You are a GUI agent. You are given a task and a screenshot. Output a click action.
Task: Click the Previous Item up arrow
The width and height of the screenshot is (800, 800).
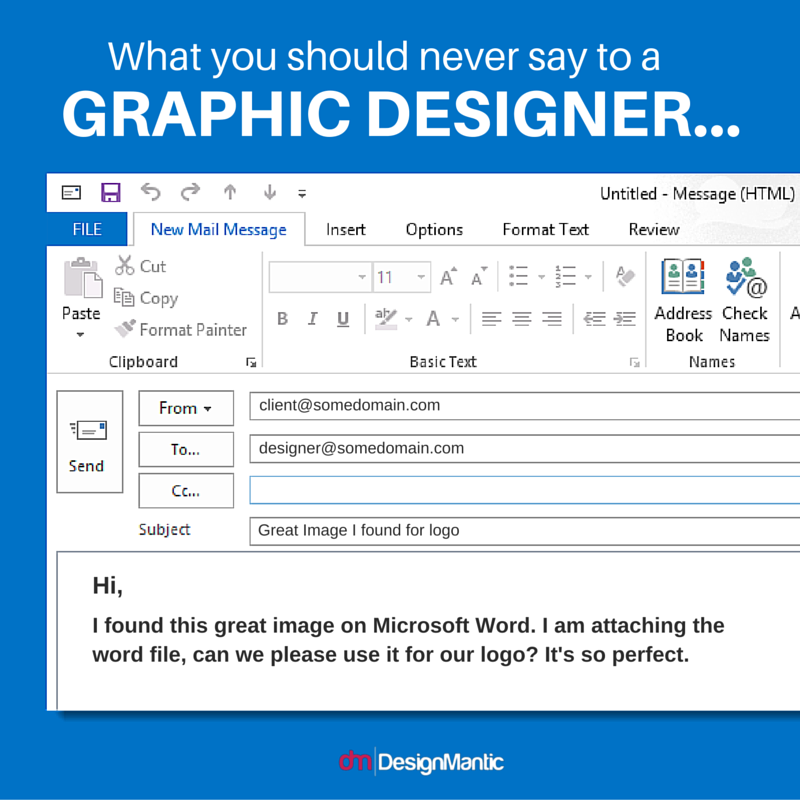230,192
